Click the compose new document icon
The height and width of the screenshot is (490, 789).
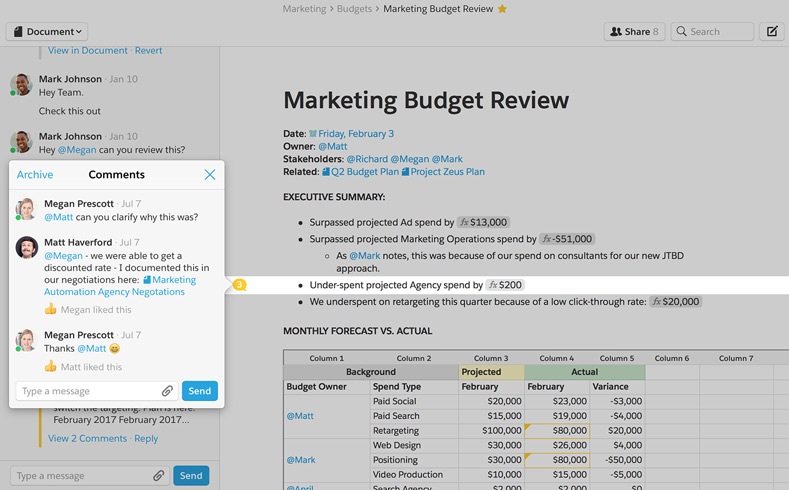pyautogui.click(x=772, y=32)
